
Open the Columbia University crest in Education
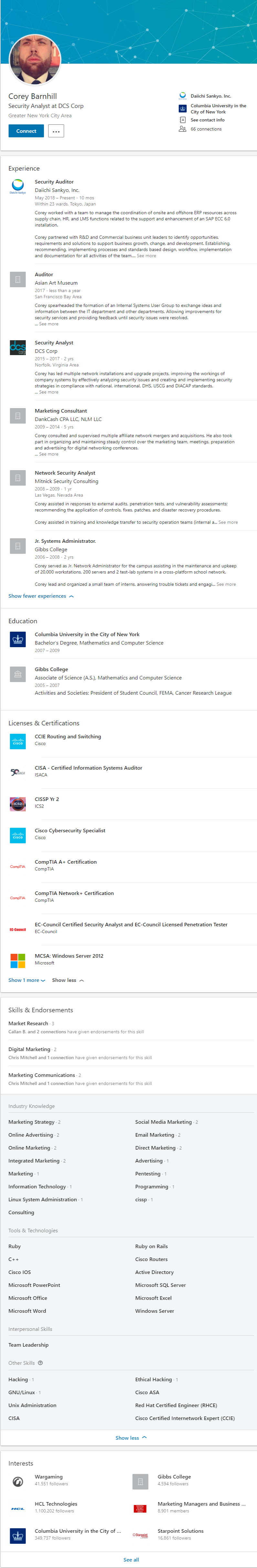pos(18,639)
